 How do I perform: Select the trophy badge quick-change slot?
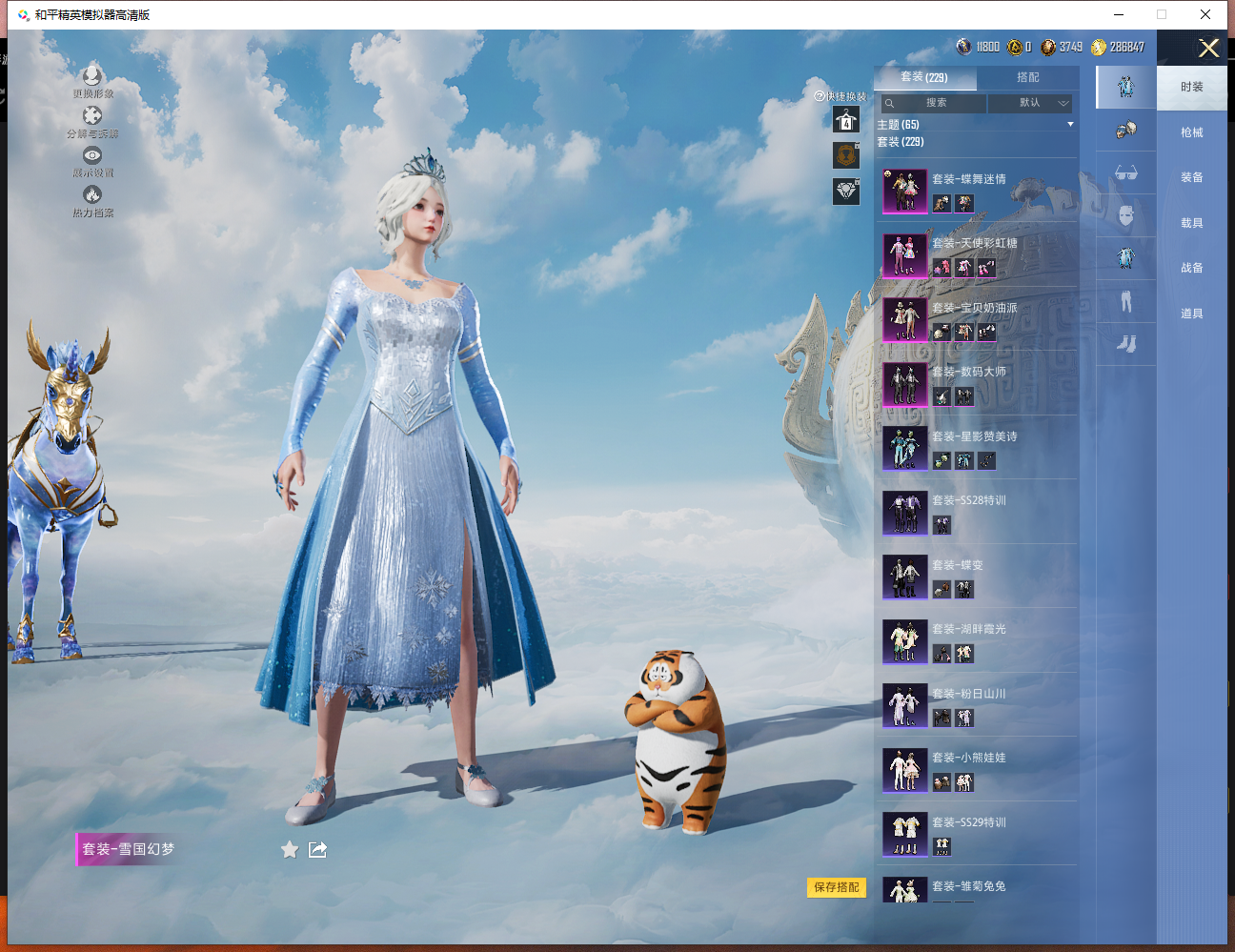click(846, 154)
